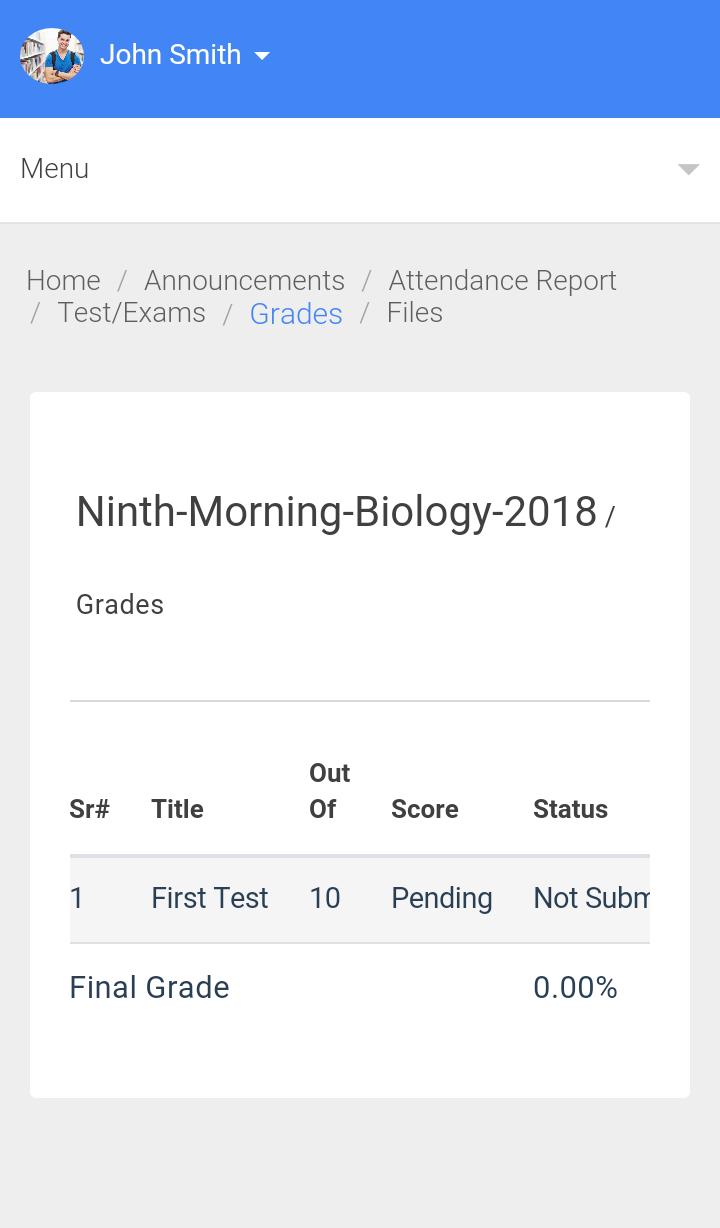Click the John Smith username
Viewport: 720px width, 1228px height.
(x=170, y=55)
